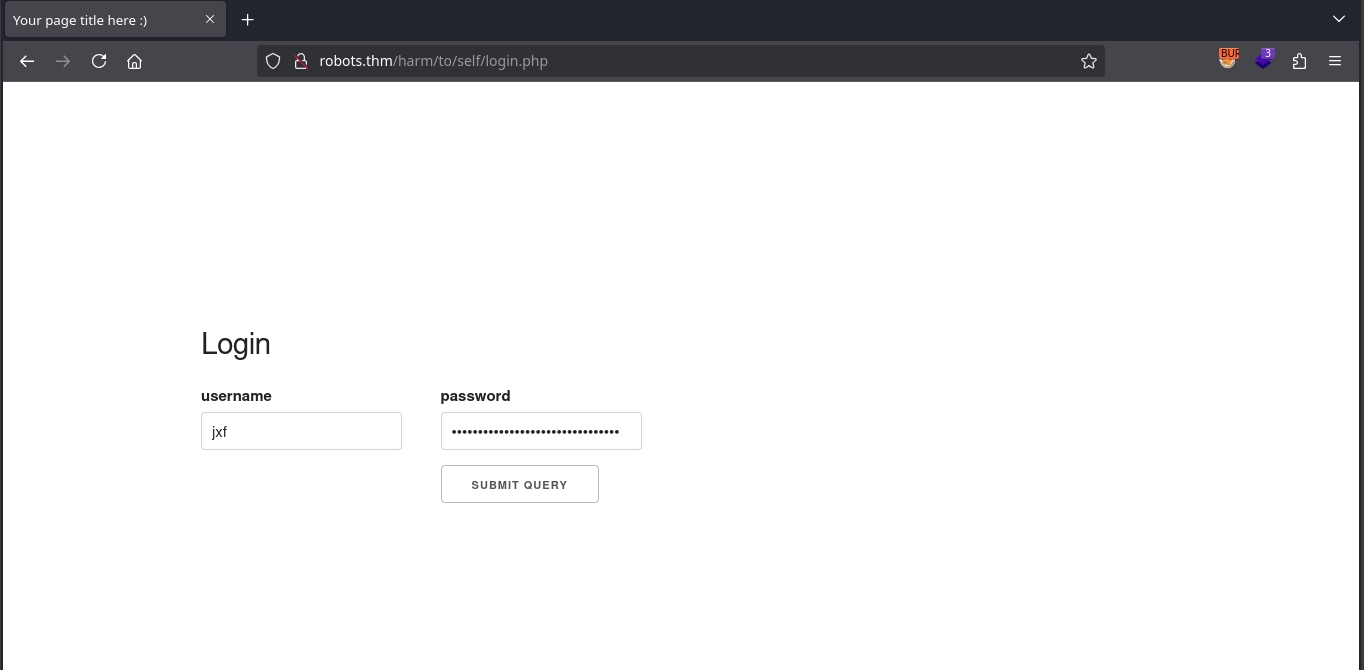
Task: Open the purple extension with badge 3
Action: (1264, 60)
